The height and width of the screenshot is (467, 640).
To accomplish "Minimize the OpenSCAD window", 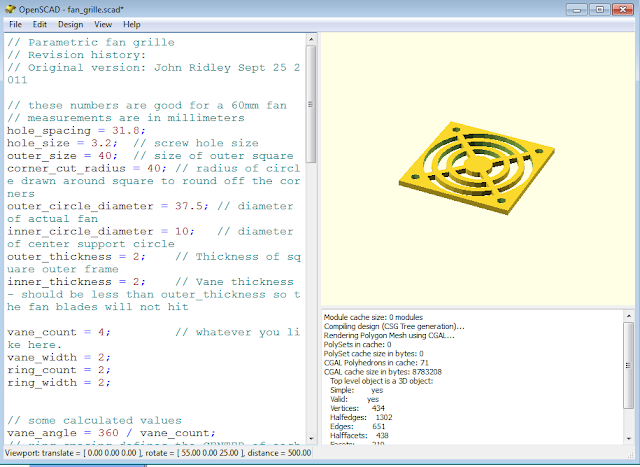I will click(x=577, y=9).
